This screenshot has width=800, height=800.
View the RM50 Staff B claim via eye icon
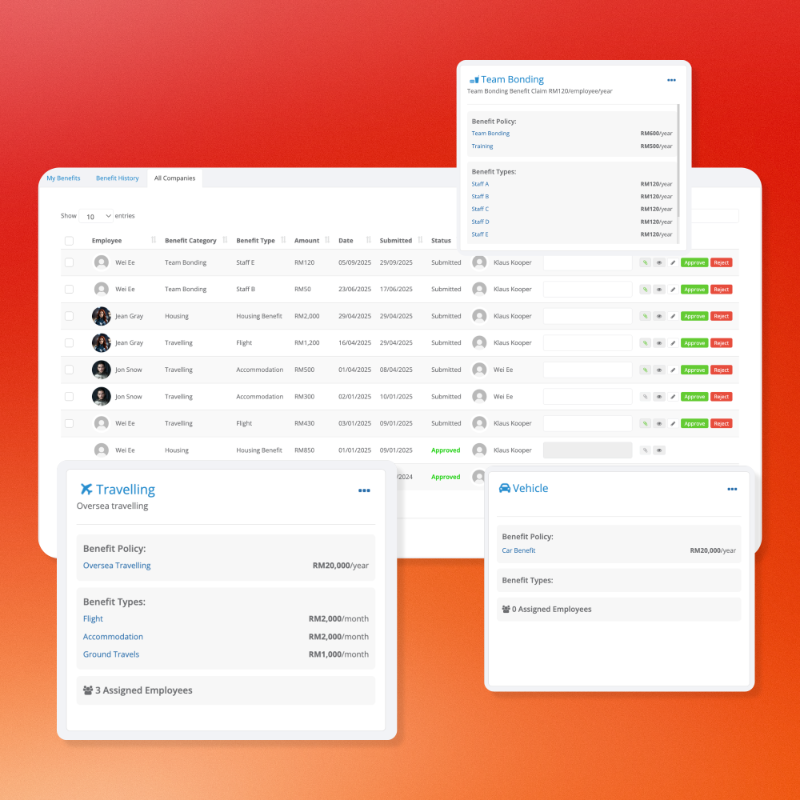(x=659, y=289)
